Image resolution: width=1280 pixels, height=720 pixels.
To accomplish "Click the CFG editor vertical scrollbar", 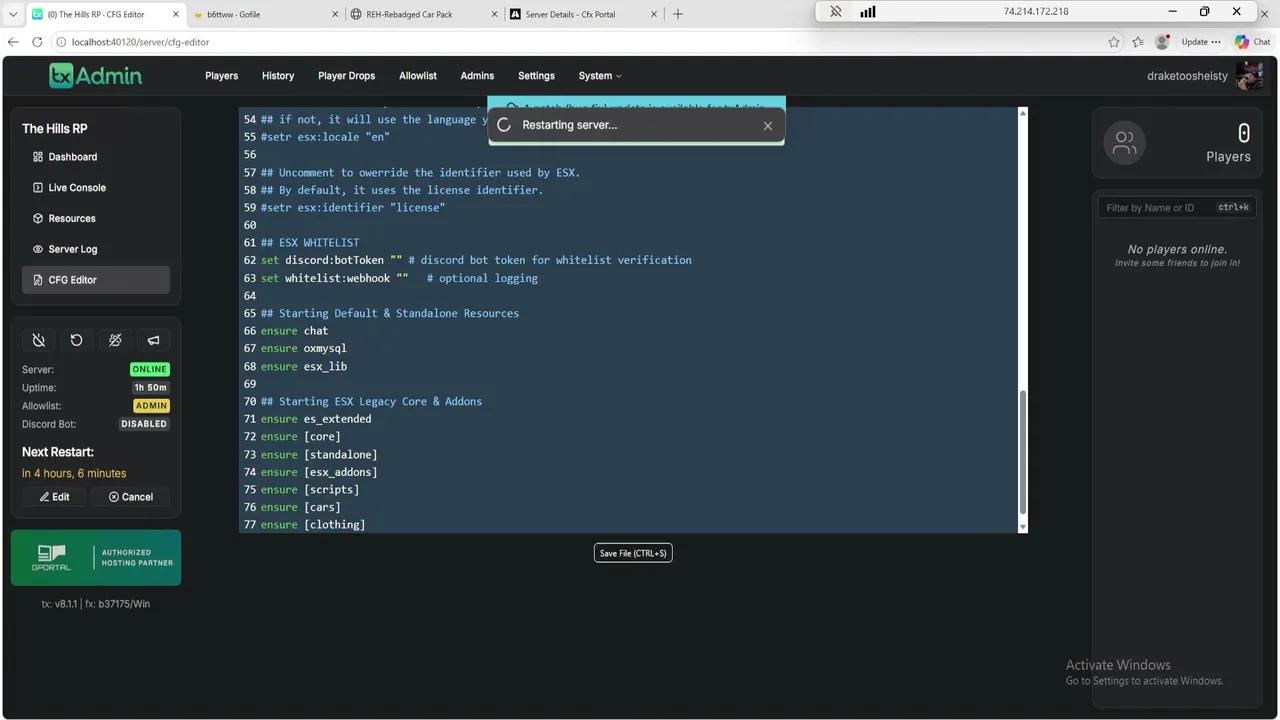I will click(1022, 452).
